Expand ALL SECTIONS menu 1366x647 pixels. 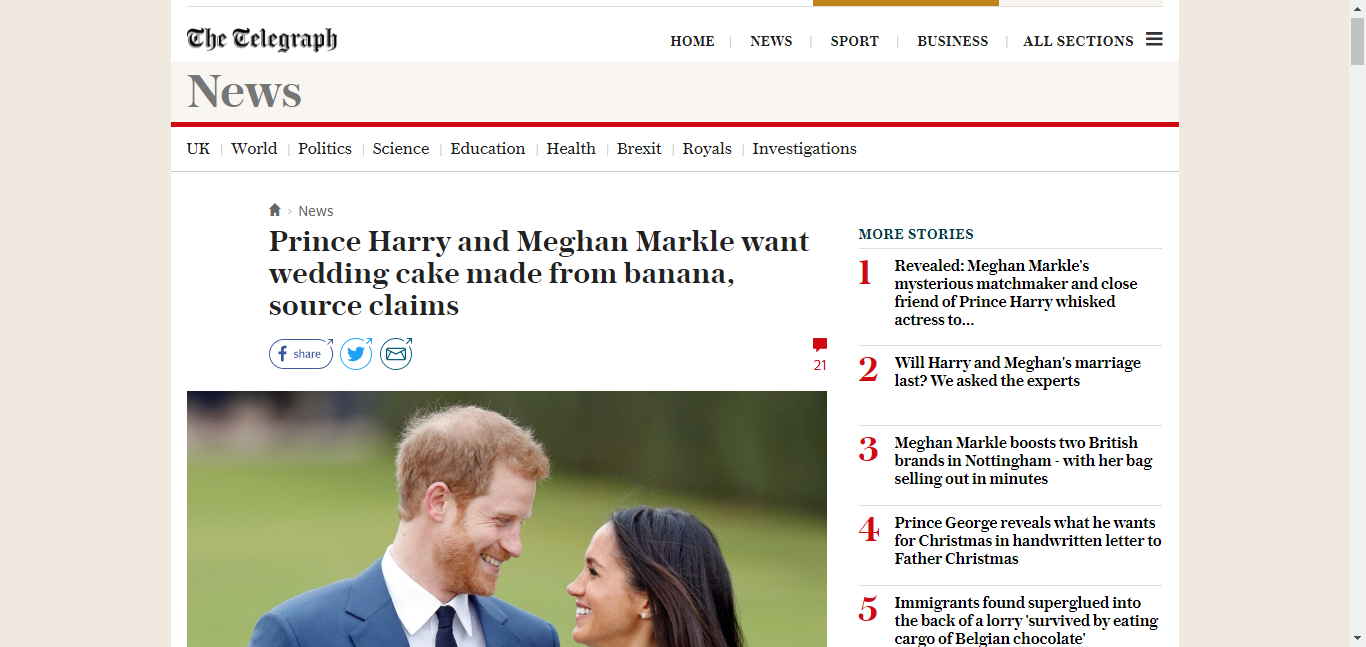pos(1078,41)
